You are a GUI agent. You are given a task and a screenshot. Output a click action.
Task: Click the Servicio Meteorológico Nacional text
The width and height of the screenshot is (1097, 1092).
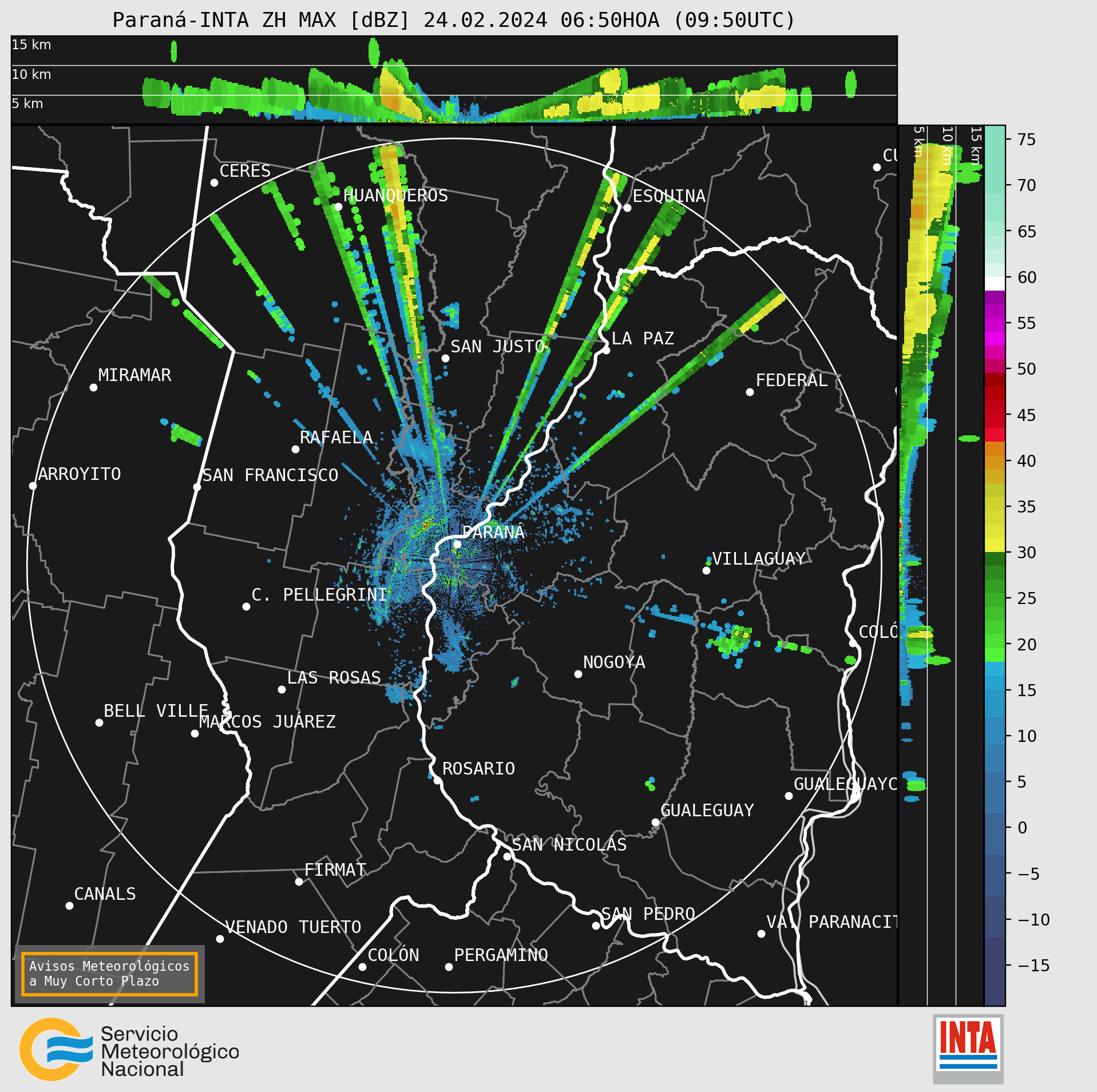tap(170, 1051)
